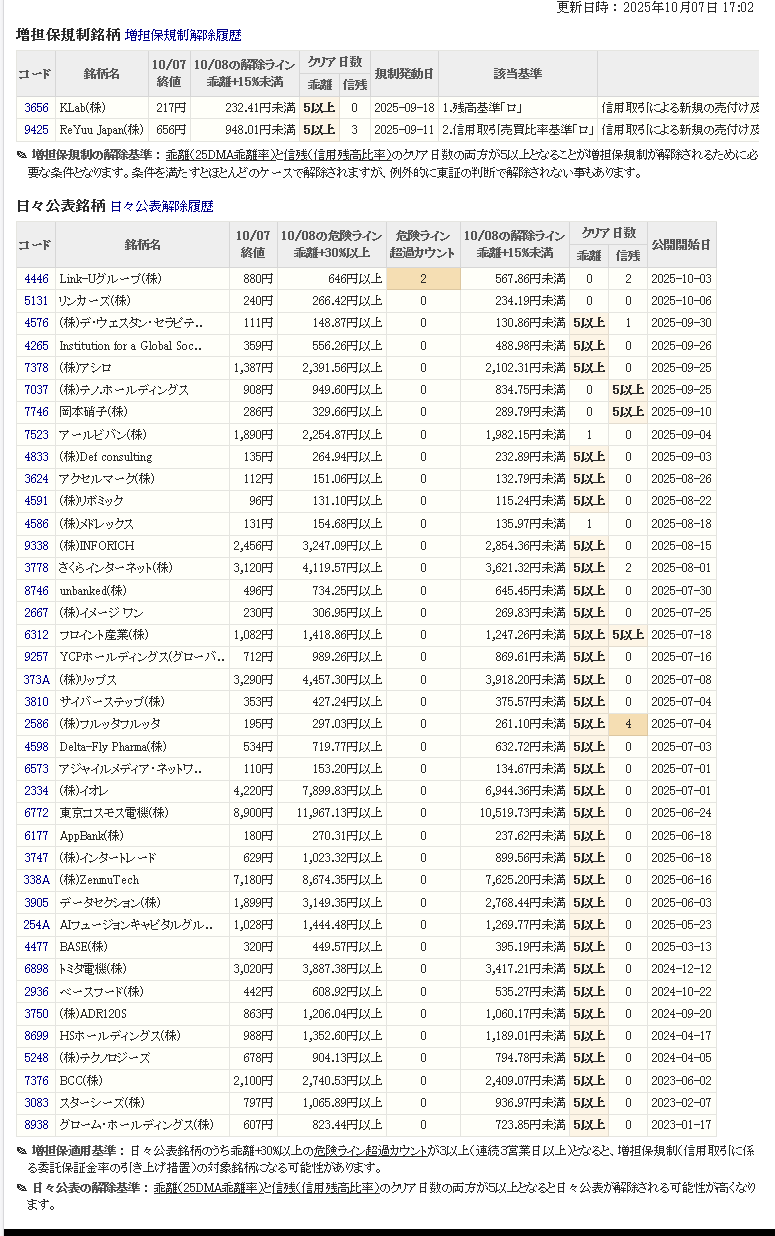
Task: Click code 254A for AIフュージョンキャピタル
Action: tap(36, 925)
